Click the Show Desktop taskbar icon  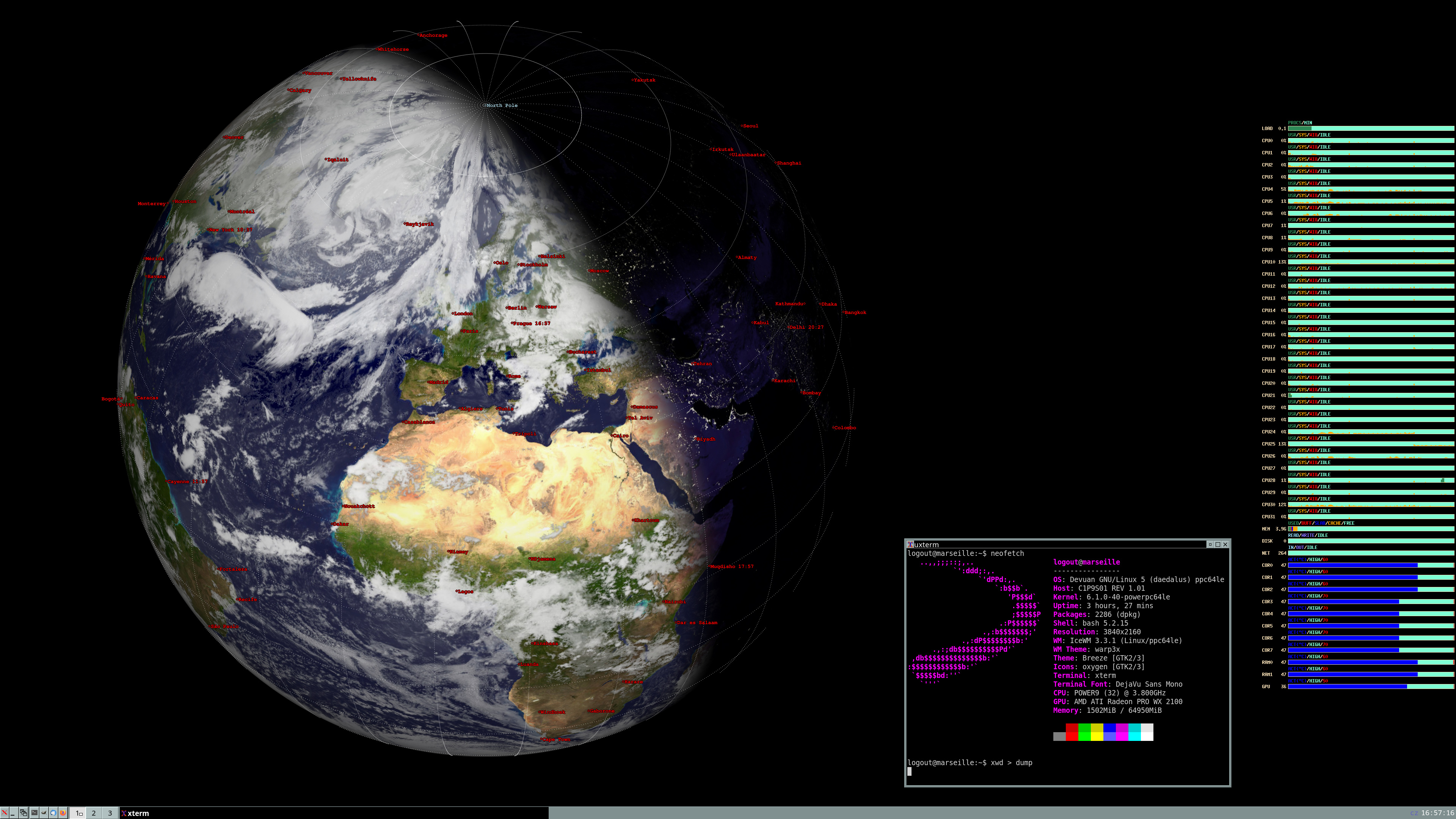14,813
